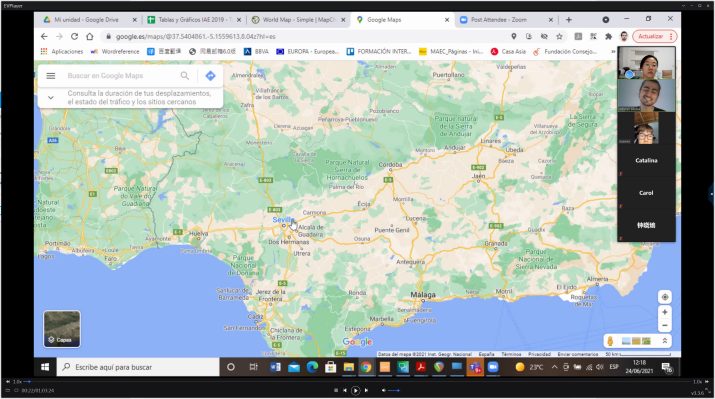The width and height of the screenshot is (715, 399).
Task: Open the Google Maps hamburger menu
Action: coord(51,76)
